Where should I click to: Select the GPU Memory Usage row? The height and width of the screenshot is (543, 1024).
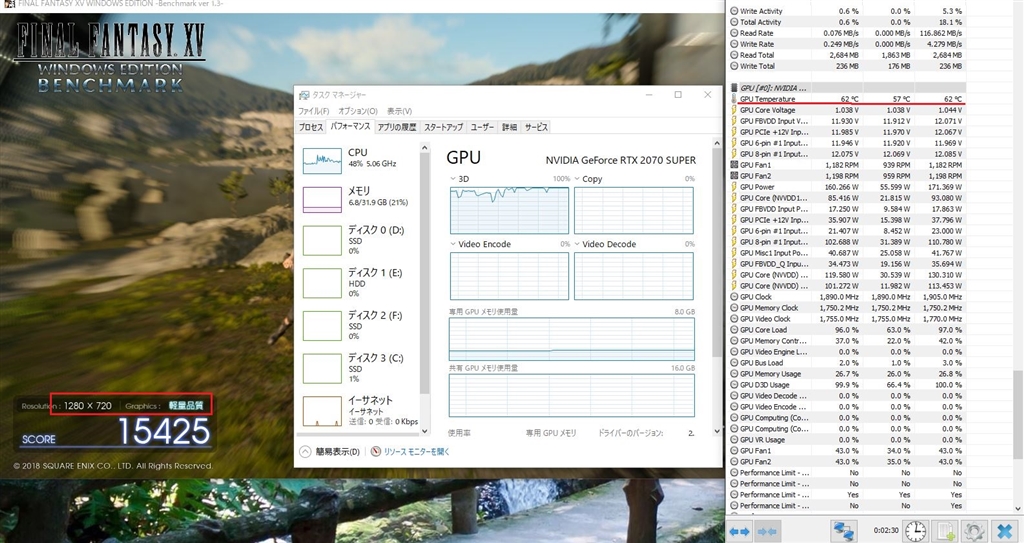847,374
